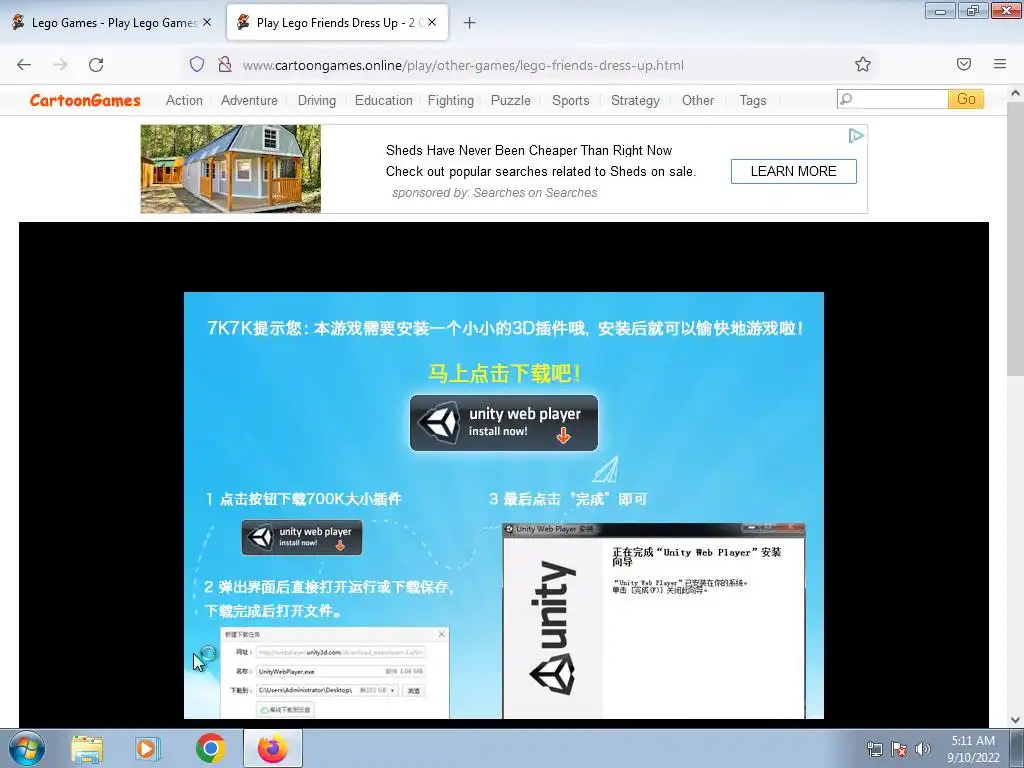Open the Driving games category
The height and width of the screenshot is (768, 1024).
[x=317, y=101]
